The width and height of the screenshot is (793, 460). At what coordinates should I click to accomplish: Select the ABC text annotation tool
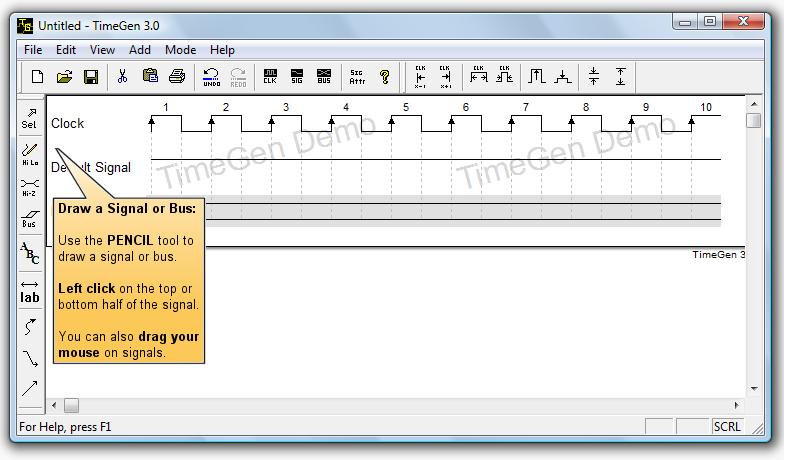coord(30,254)
